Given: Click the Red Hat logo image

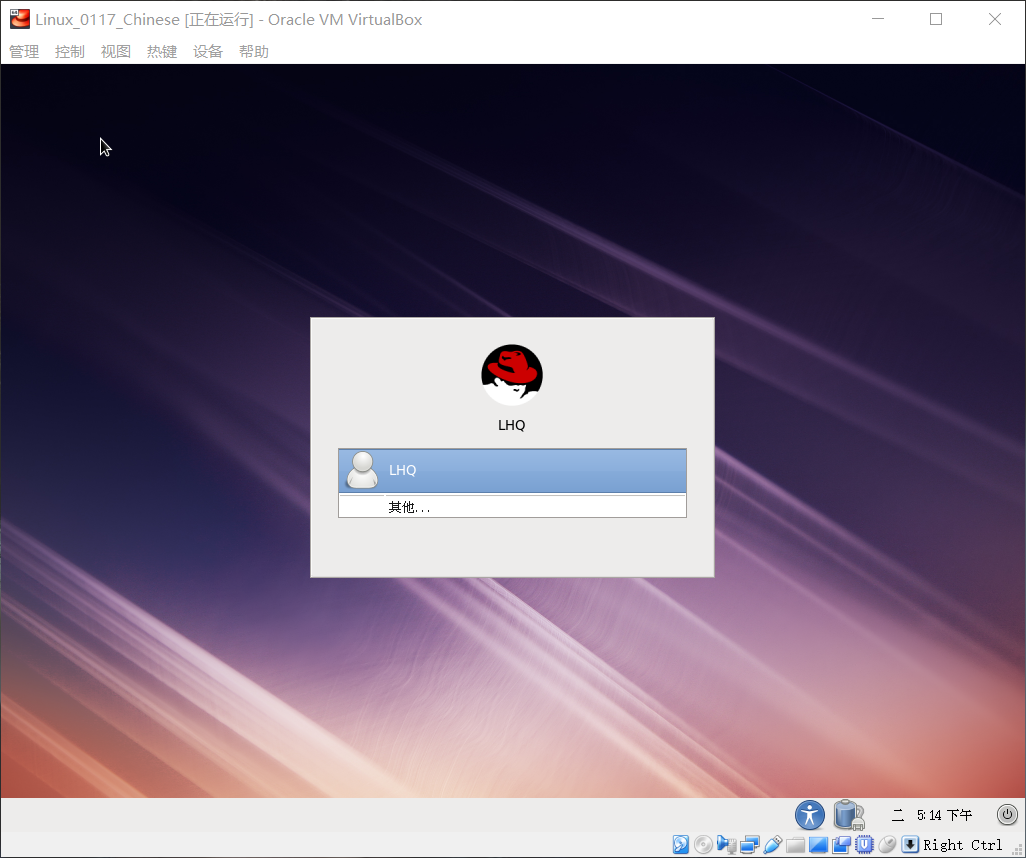Looking at the screenshot, I should (x=512, y=375).
